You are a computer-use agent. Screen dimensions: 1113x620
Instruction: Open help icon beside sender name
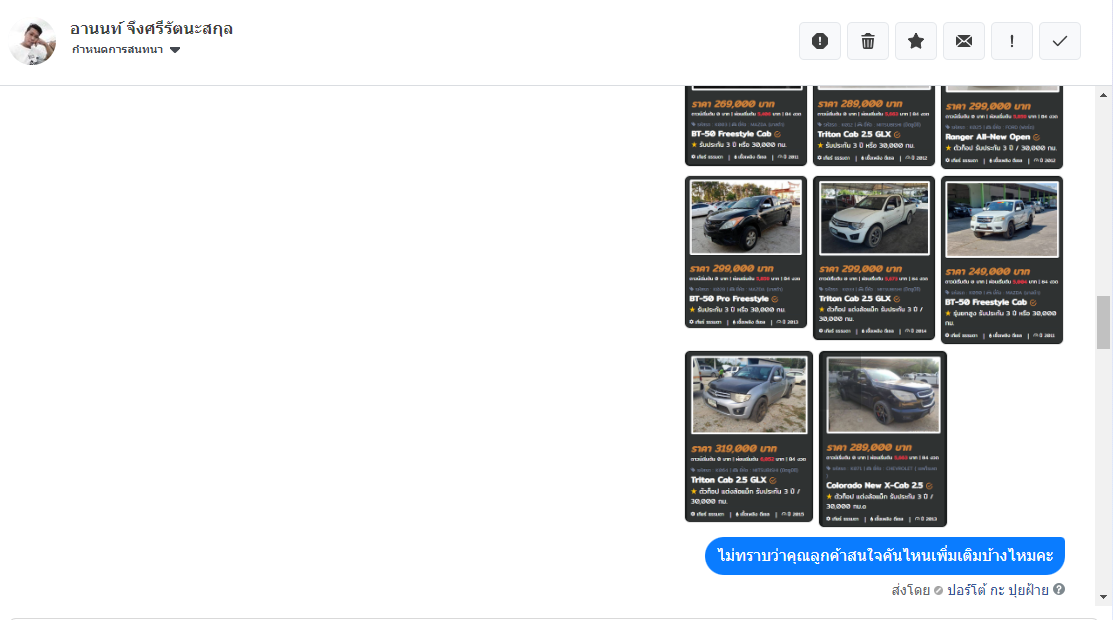(x=1058, y=589)
